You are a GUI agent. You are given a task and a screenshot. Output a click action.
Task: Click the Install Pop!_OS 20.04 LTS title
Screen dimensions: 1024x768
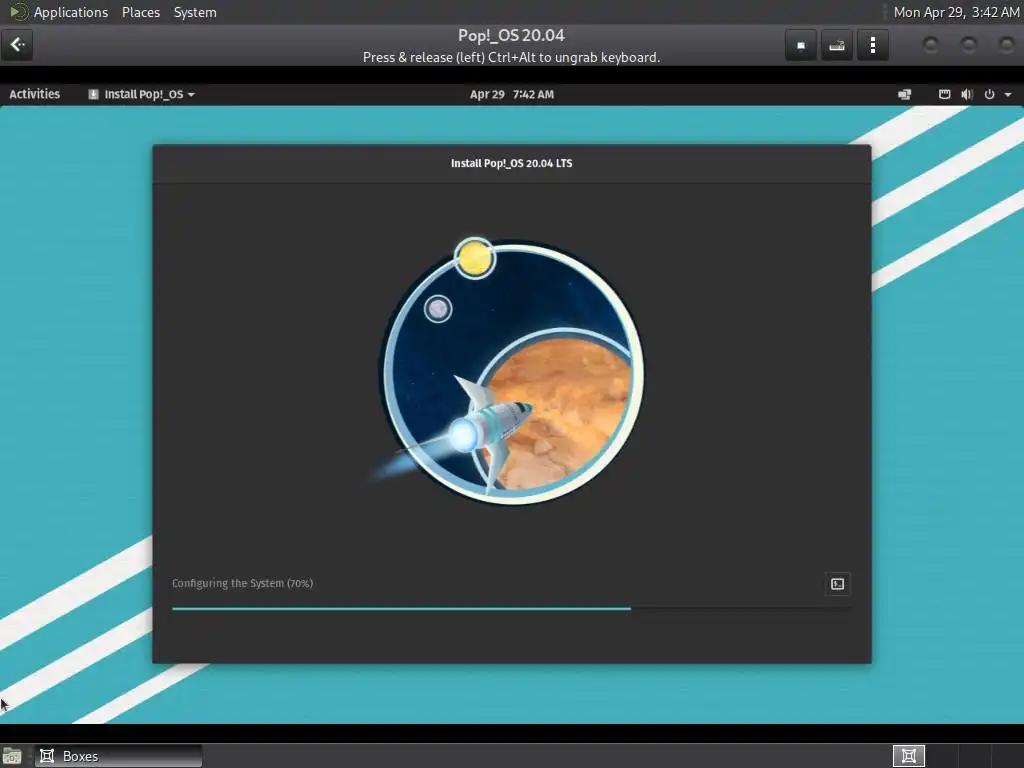click(x=511, y=163)
